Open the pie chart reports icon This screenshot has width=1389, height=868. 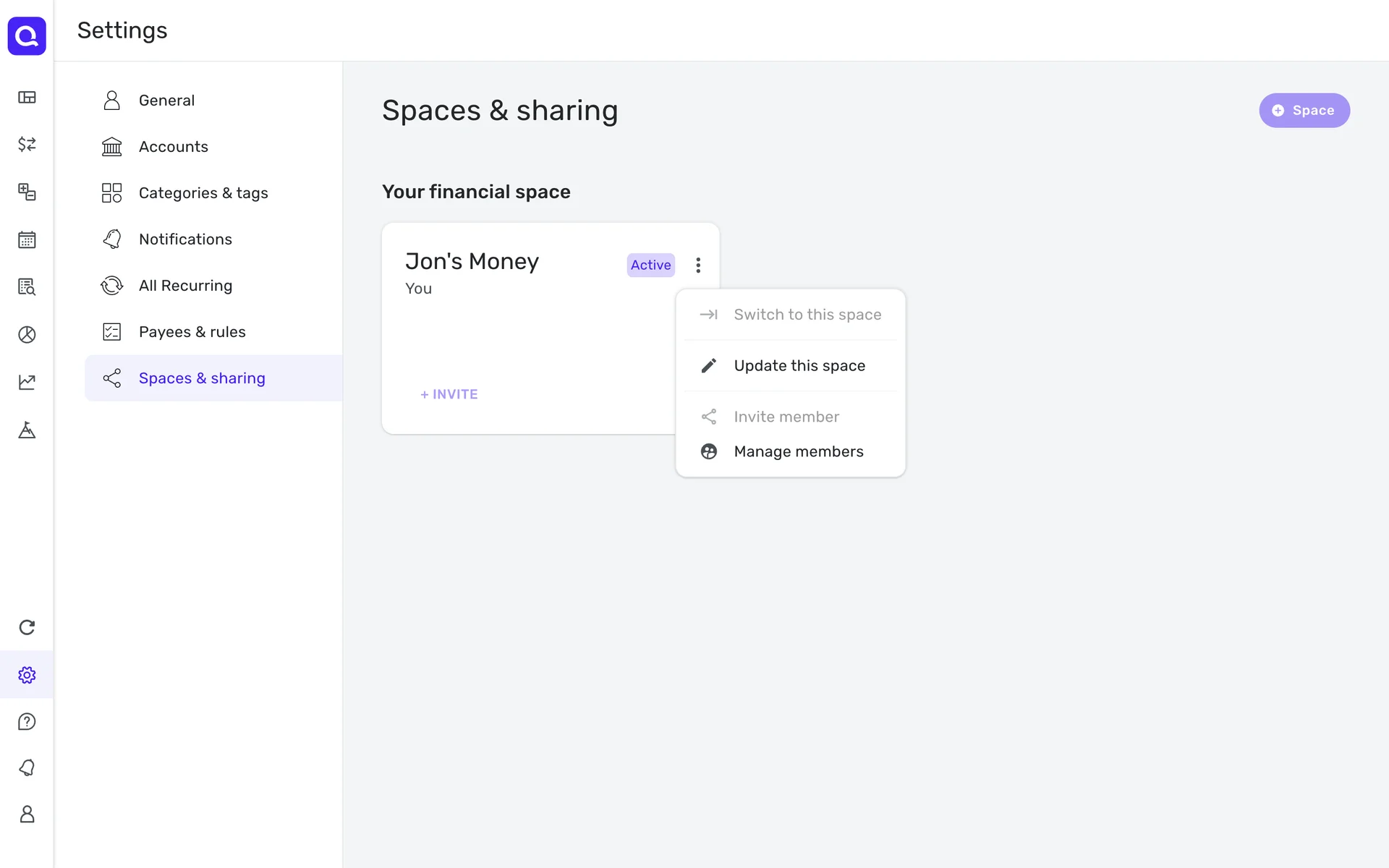coord(27,334)
